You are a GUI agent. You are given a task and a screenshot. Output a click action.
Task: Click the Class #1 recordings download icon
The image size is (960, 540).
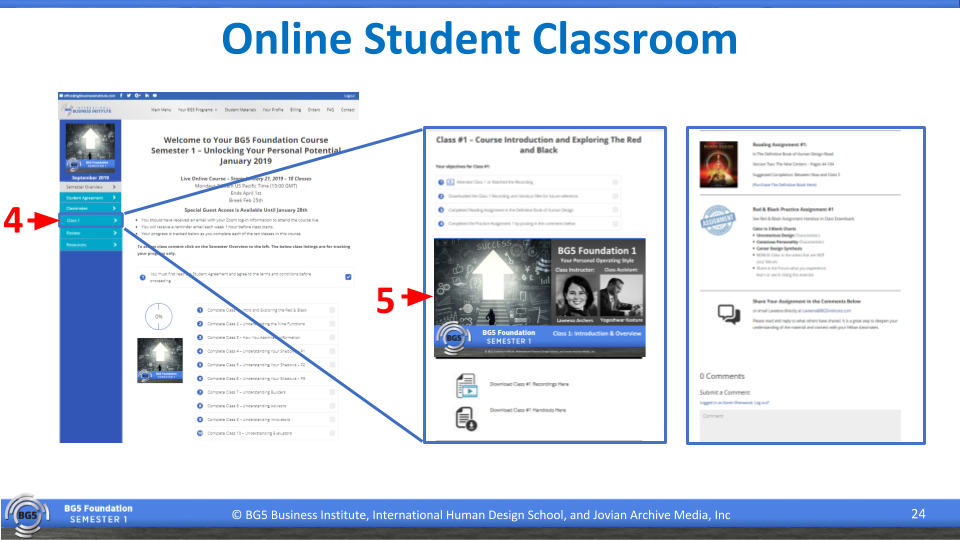pos(467,386)
